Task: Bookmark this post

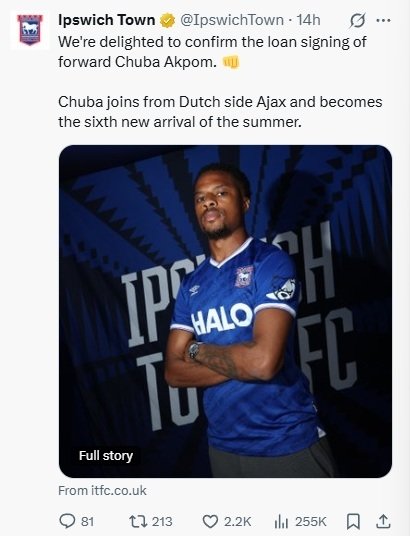Action: pos(353,522)
